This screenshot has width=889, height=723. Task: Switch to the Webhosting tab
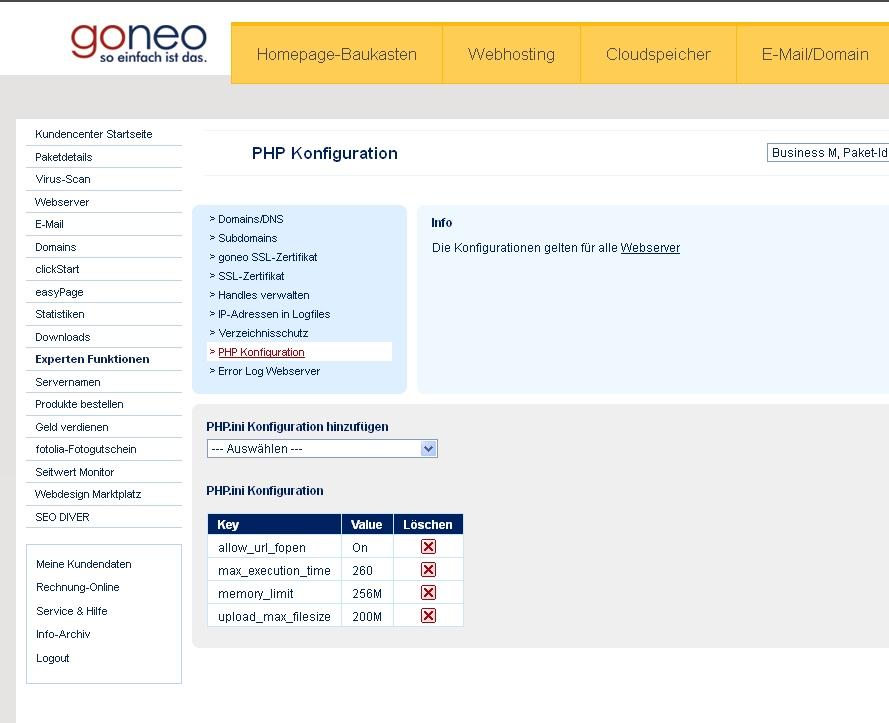click(x=511, y=54)
